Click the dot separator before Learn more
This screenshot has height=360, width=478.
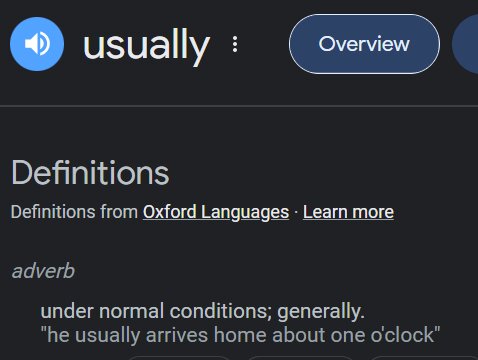pos(296,212)
